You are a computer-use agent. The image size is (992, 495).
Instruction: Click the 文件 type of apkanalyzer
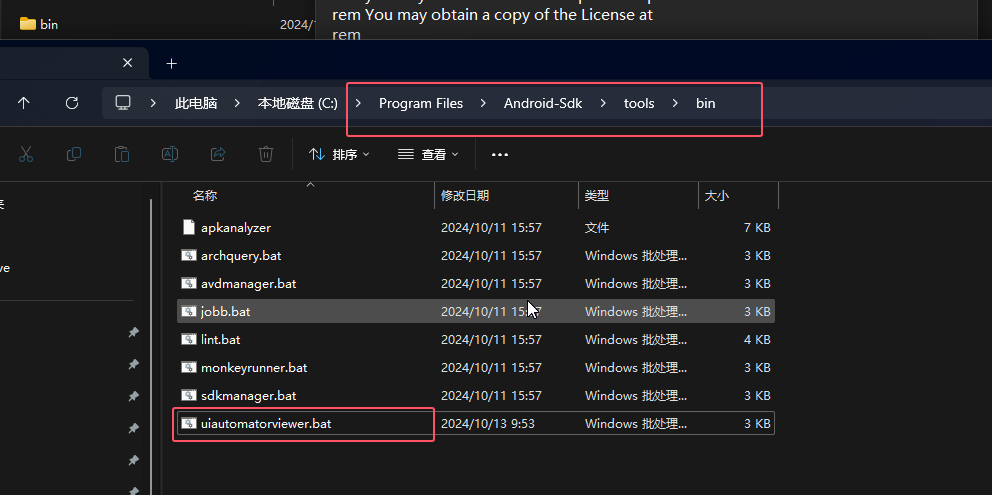pos(597,227)
